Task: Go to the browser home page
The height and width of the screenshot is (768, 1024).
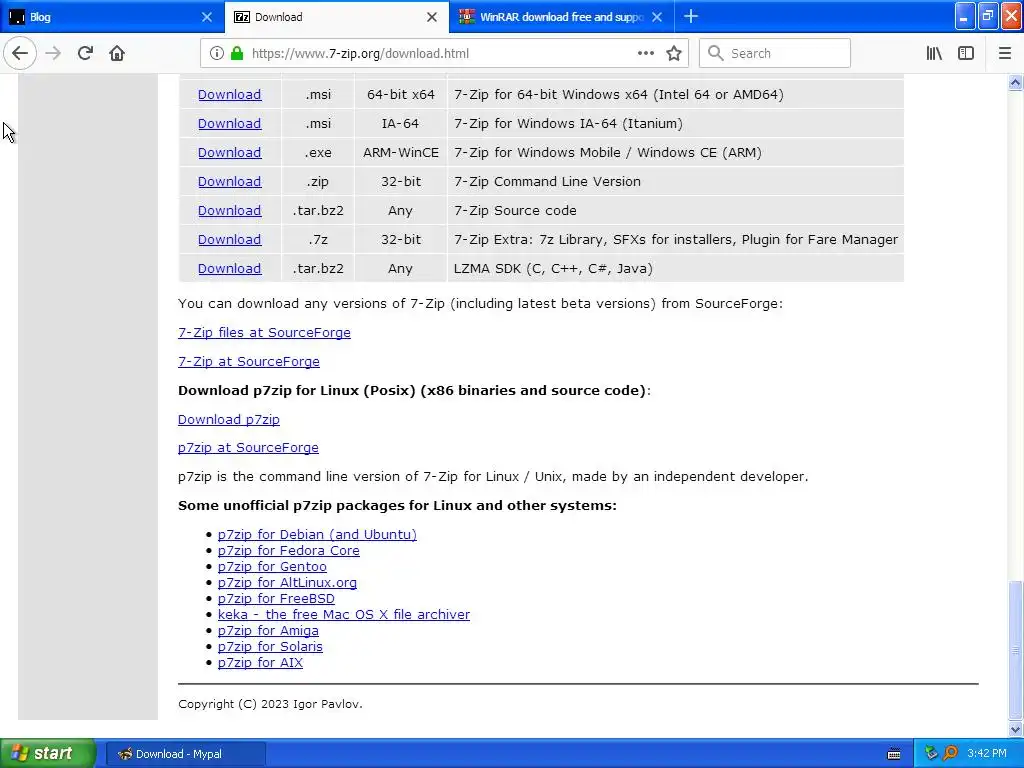Action: (117, 54)
